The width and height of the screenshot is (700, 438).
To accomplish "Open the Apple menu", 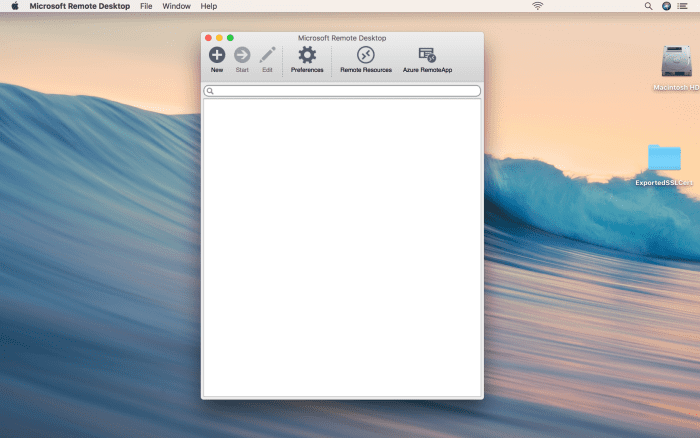I will (15, 6).
